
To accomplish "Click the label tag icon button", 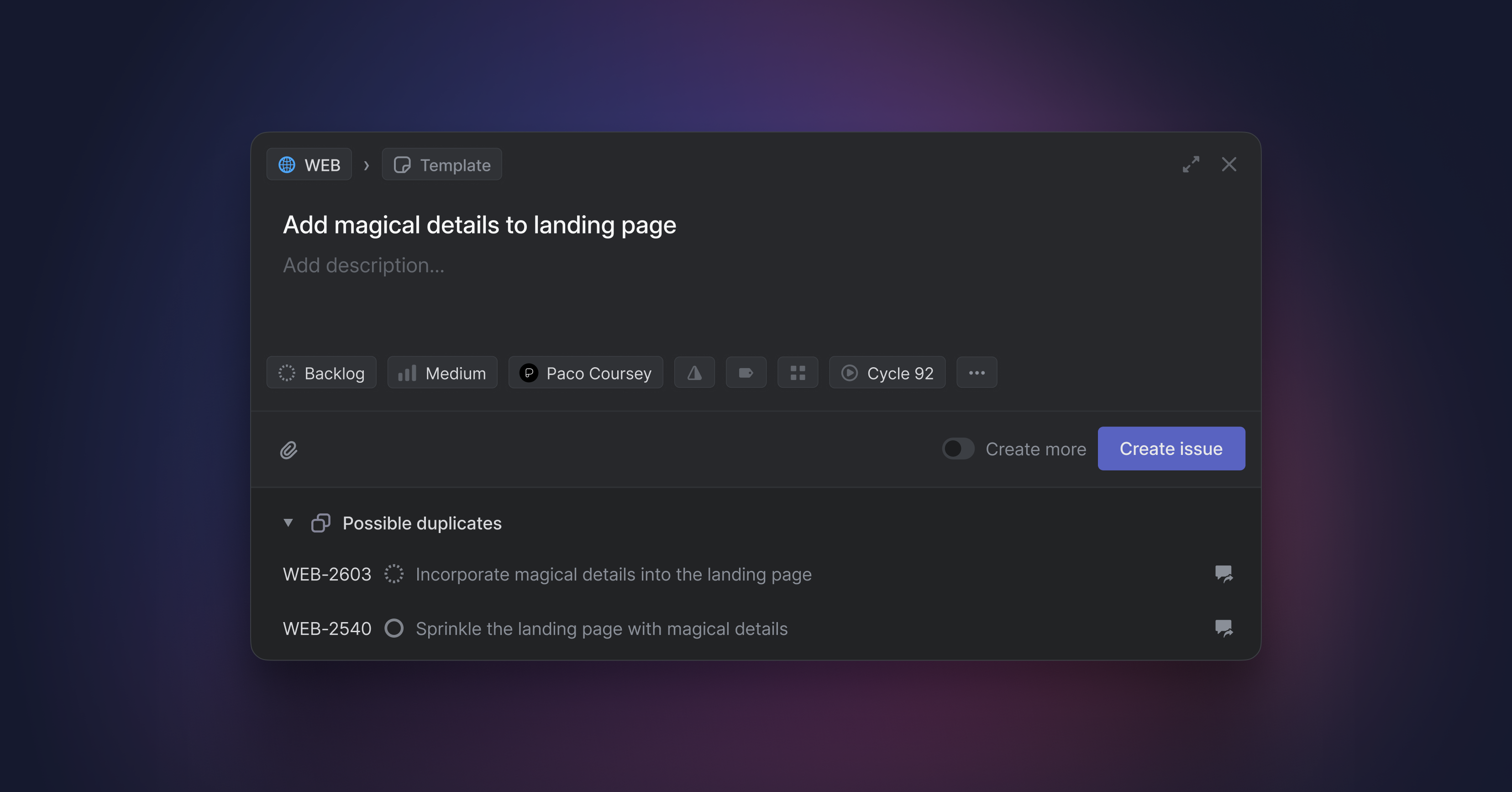I will coord(745,373).
